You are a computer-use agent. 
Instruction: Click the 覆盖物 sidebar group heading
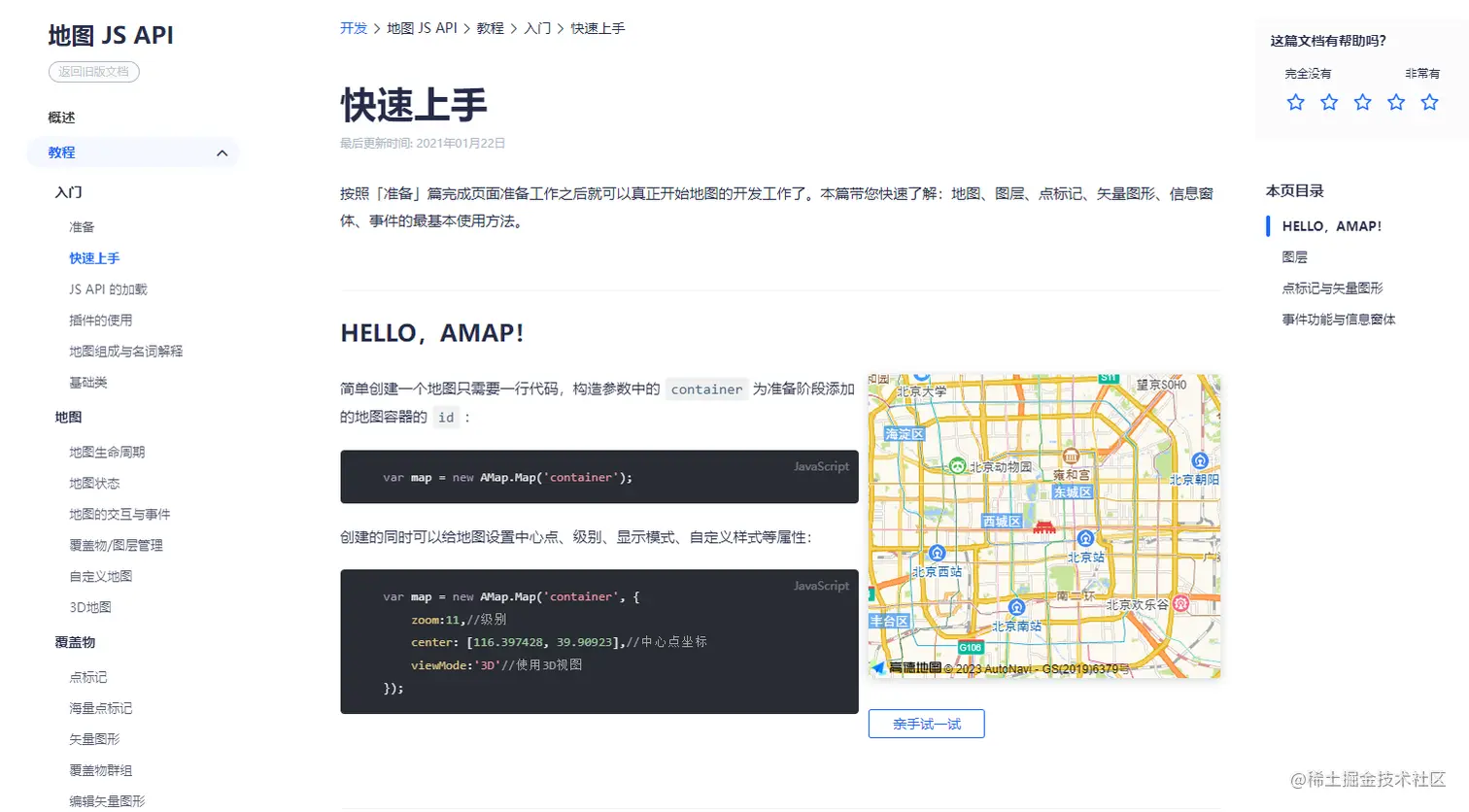pos(75,643)
